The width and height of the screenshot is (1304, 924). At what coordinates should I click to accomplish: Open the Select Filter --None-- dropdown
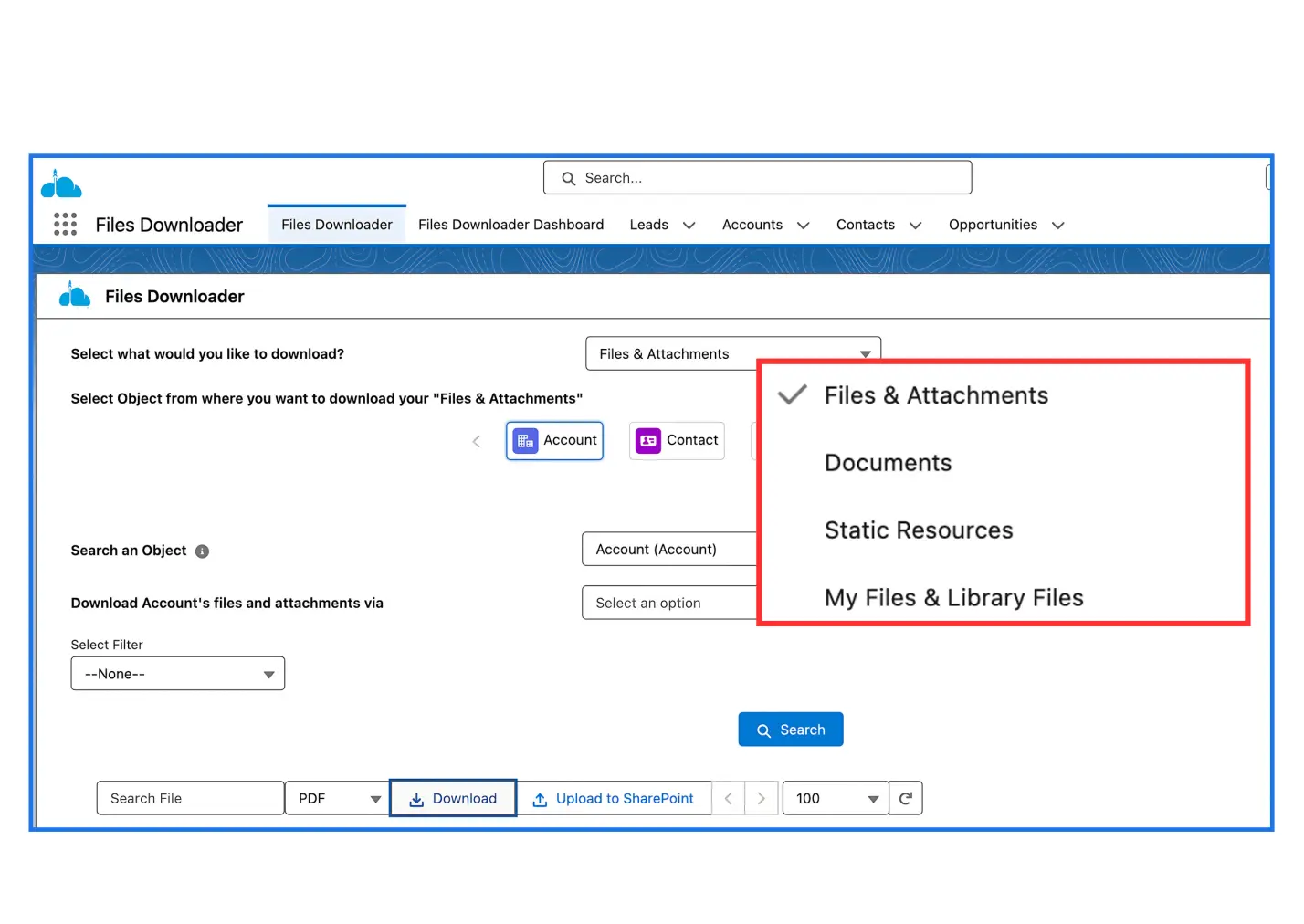[178, 674]
